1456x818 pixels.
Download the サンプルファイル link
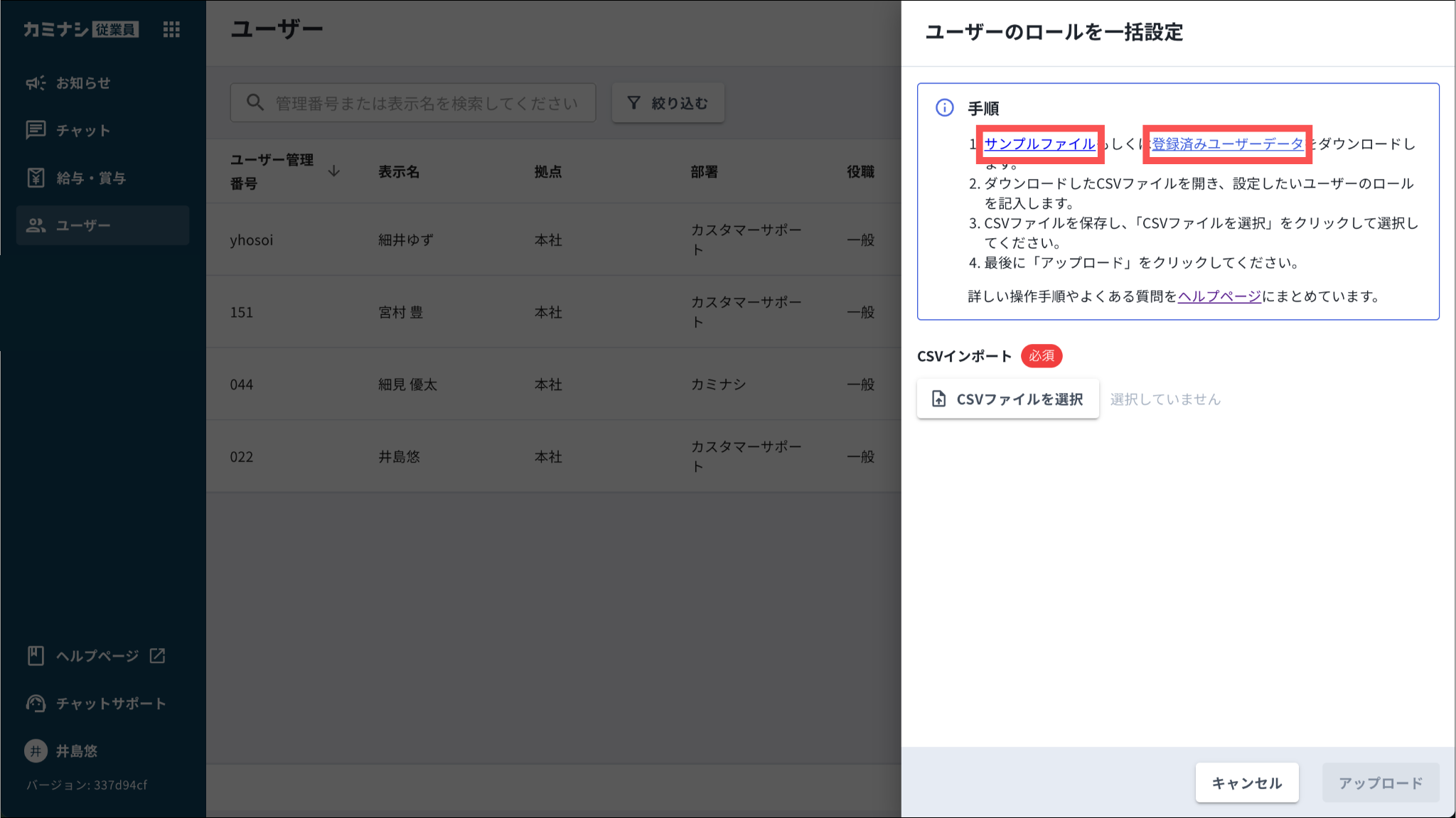click(x=1039, y=144)
